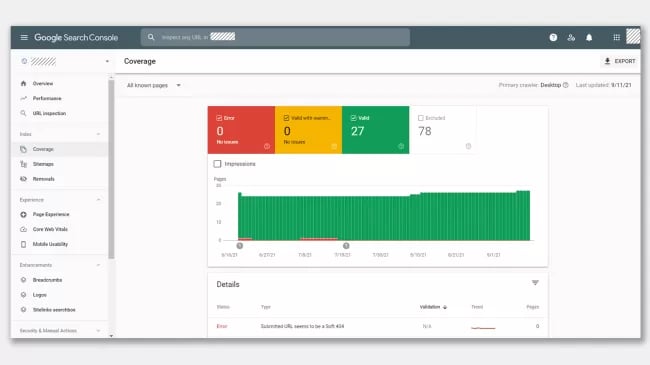Open the hamburger navigation menu
650x365 pixels.
click(24, 37)
